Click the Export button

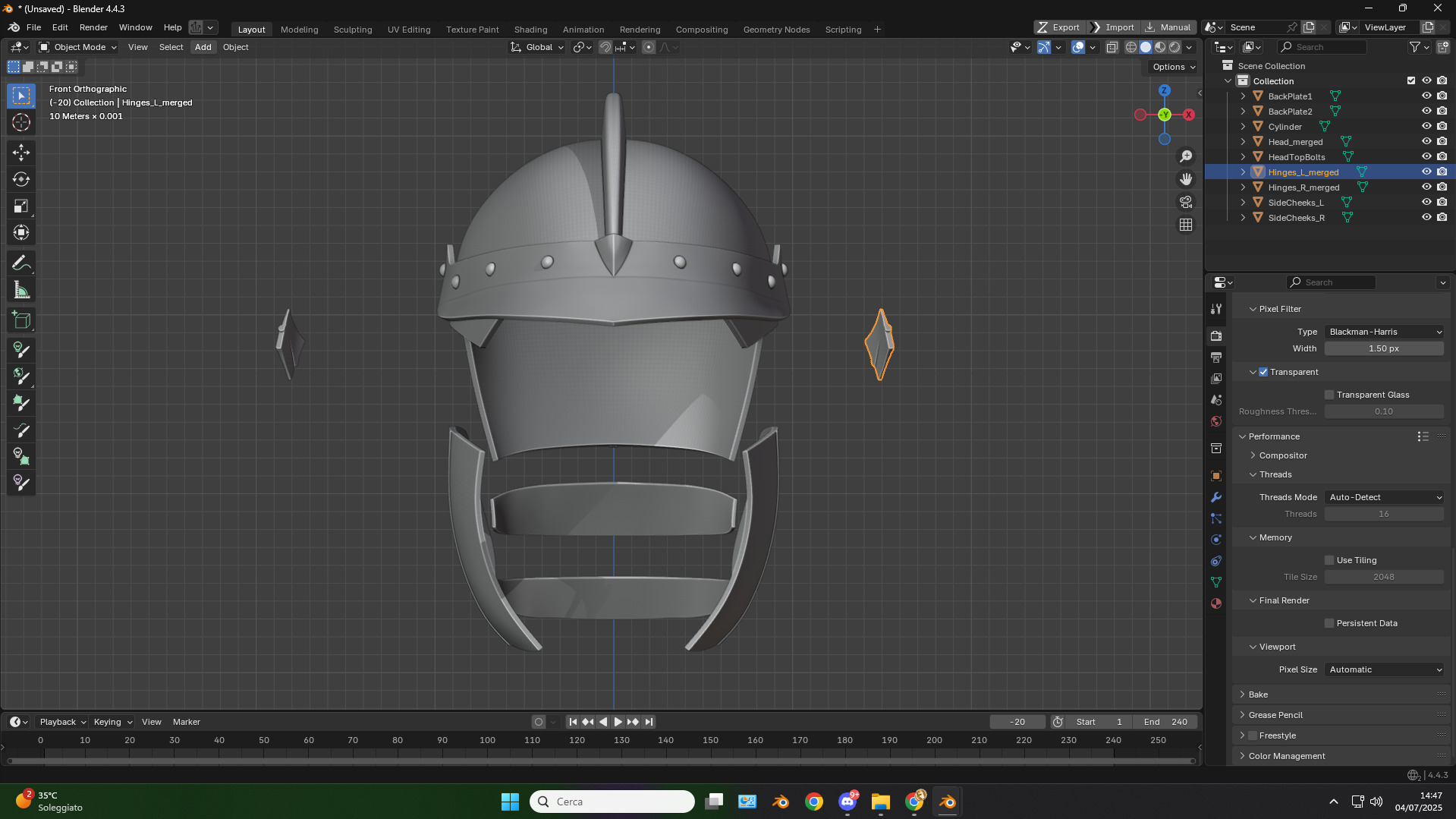(x=1059, y=27)
